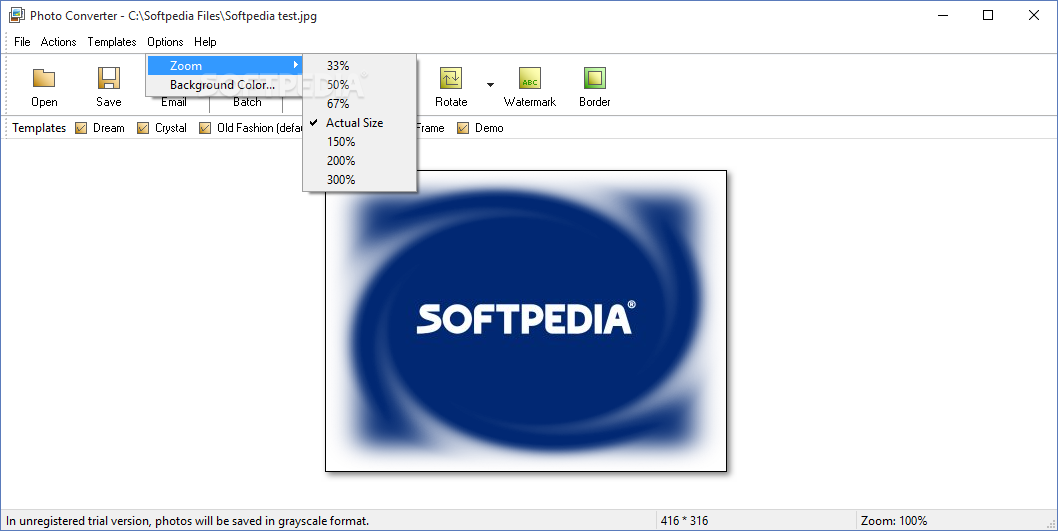This screenshot has width=1058, height=531.
Task: Click the Save floppy disk icon
Action: point(109,78)
